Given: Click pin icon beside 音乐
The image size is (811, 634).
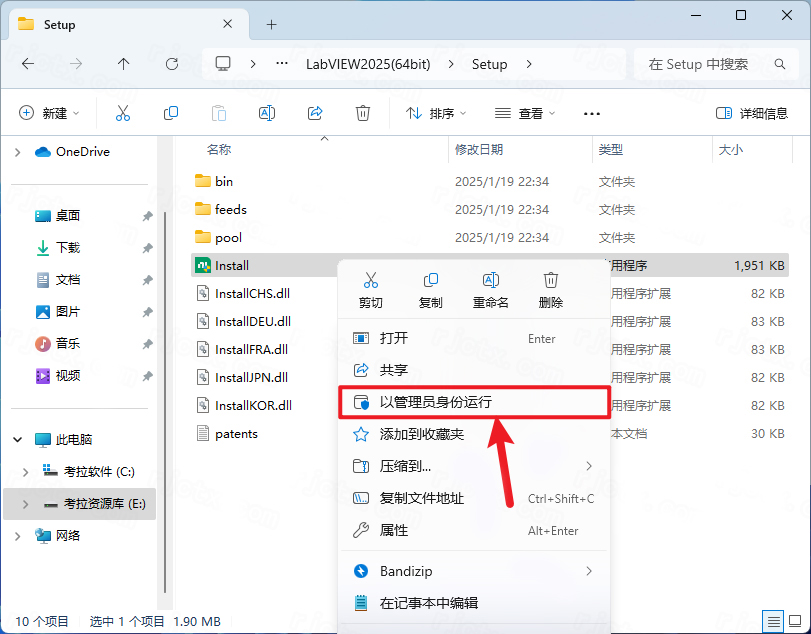Looking at the screenshot, I should tap(147, 344).
